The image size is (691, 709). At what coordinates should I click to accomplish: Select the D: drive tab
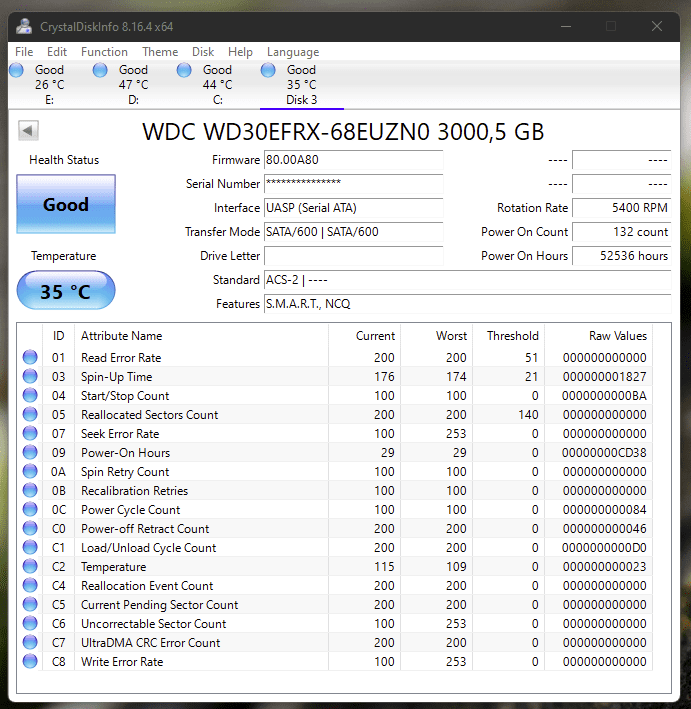click(133, 85)
